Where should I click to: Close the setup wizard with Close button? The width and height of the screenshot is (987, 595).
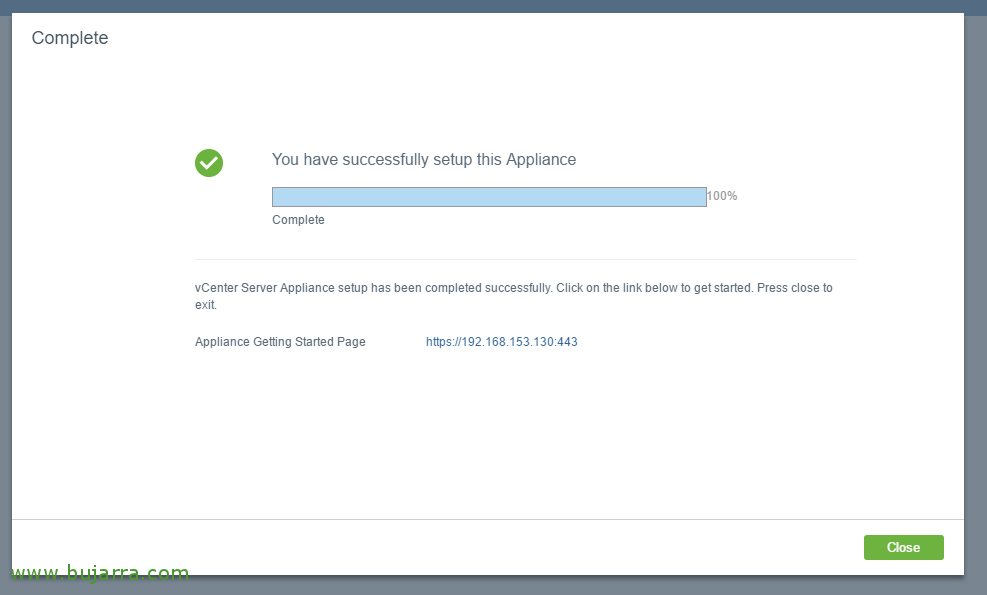tap(903, 547)
